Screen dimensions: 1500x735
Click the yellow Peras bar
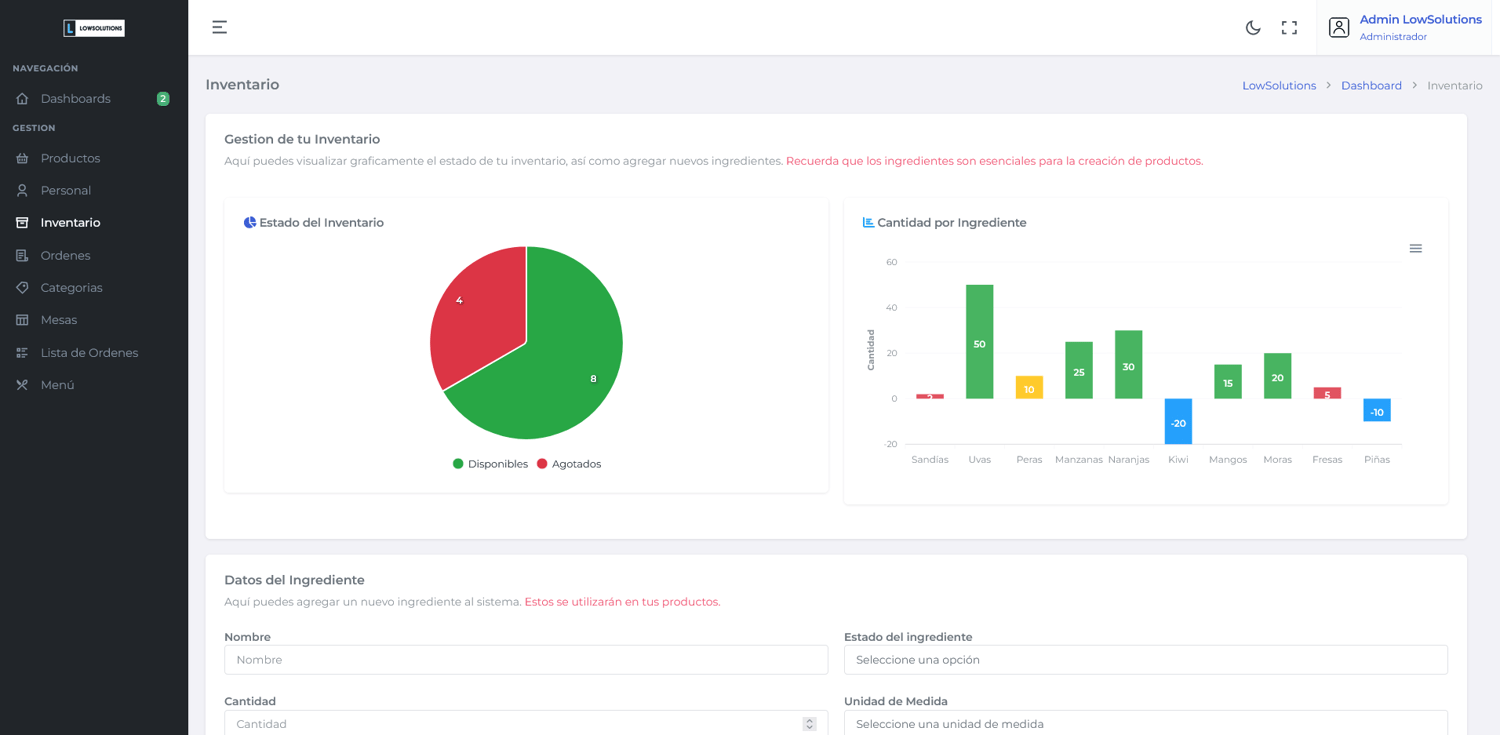point(1029,388)
